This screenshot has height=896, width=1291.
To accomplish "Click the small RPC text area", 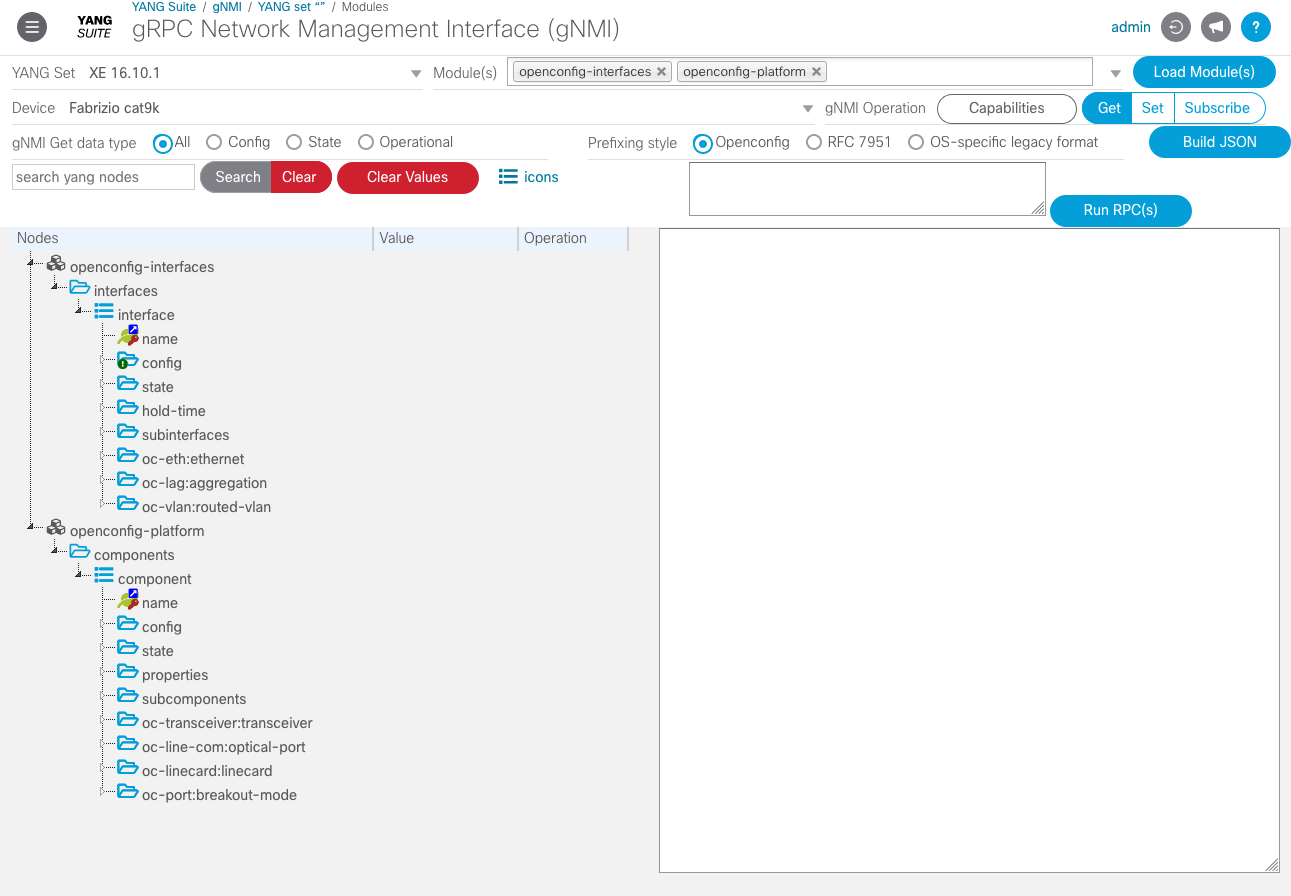I will pos(867,189).
